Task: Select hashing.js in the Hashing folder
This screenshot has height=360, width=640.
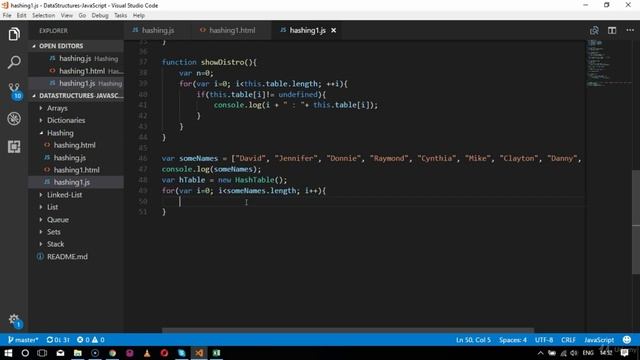Action: (70, 158)
